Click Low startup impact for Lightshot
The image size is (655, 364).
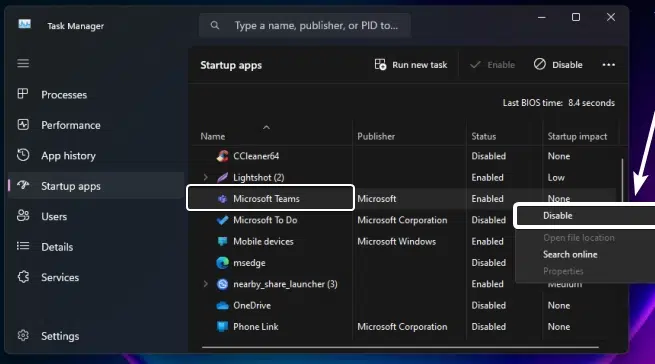tap(556, 178)
